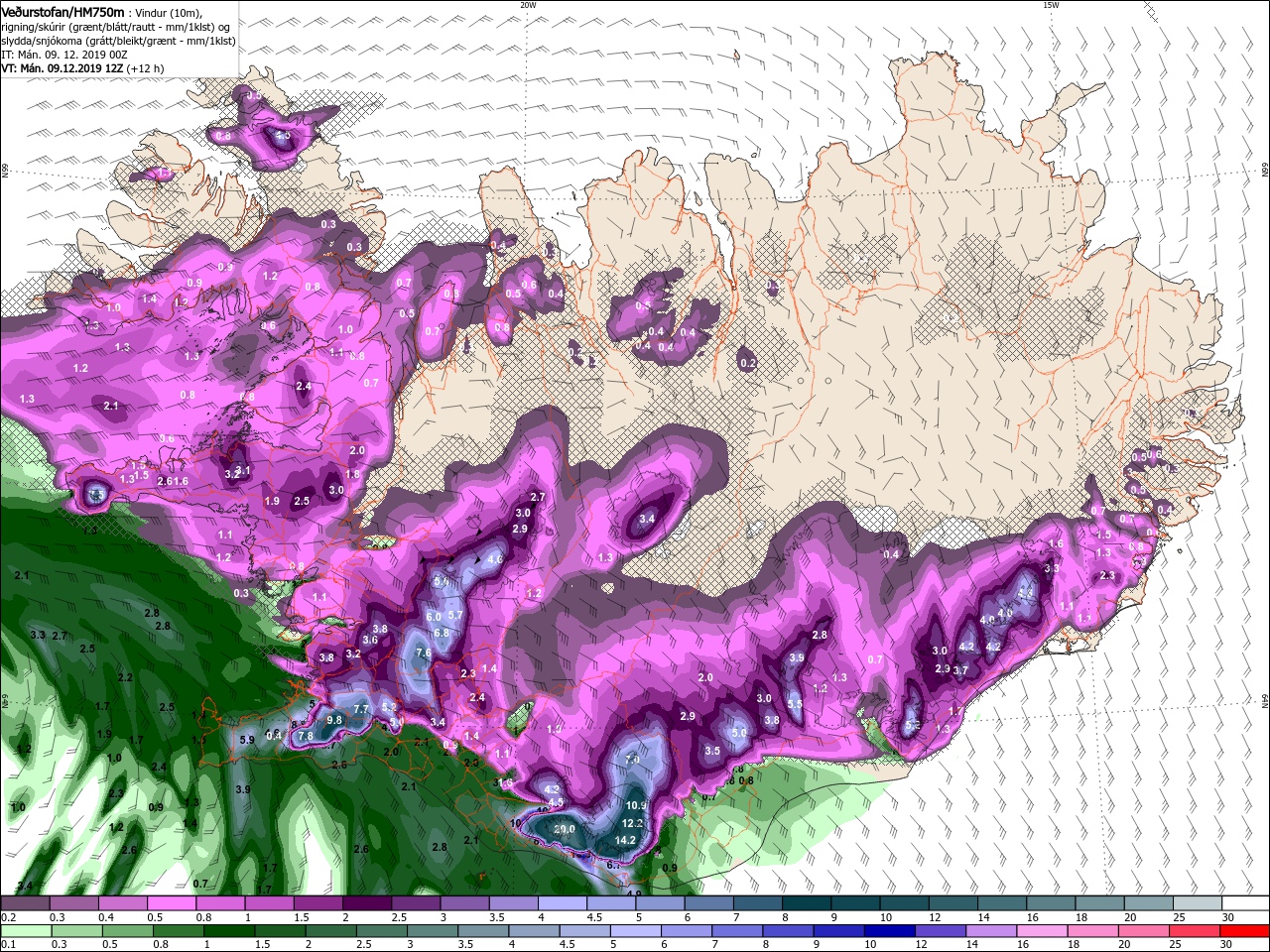
Task: Click the 12.2 precipitation value
Action: click(x=632, y=823)
